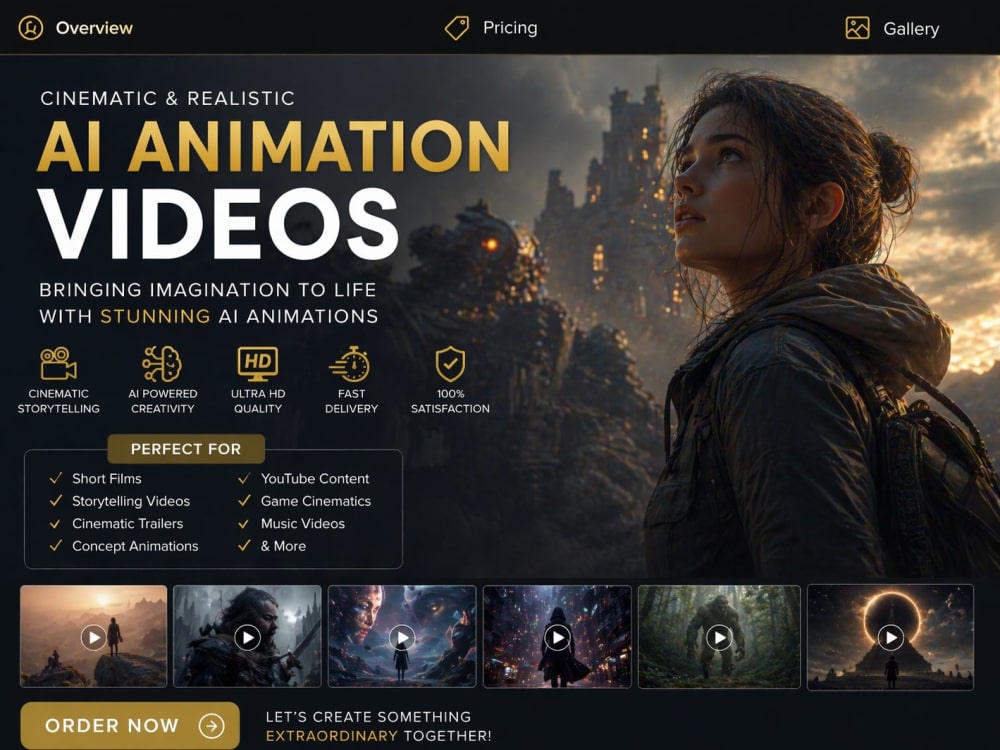The image size is (1000, 750).
Task: Click the 'Concept Animations' text
Action: coord(135,546)
